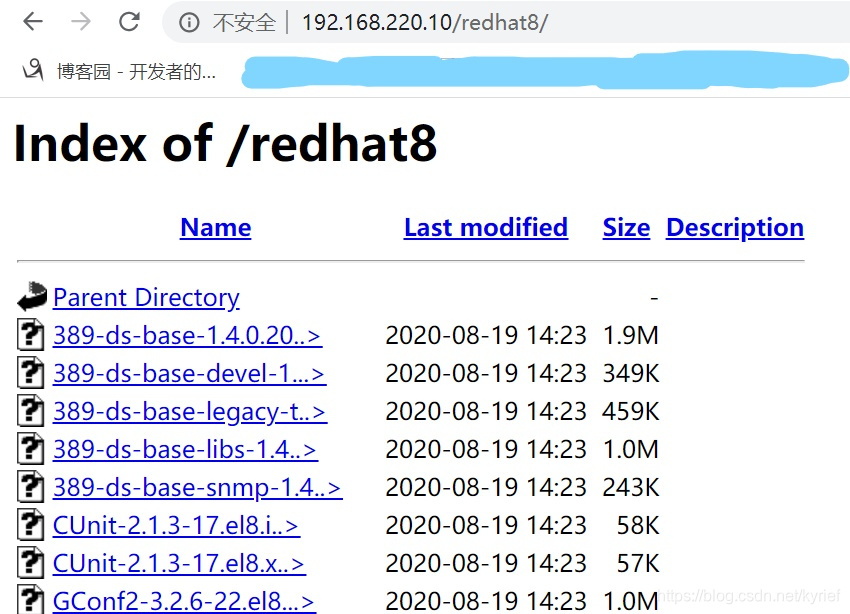Download 389-ds-base-1.4.0.20 package
Screen dimensions: 850x614
click(188, 335)
